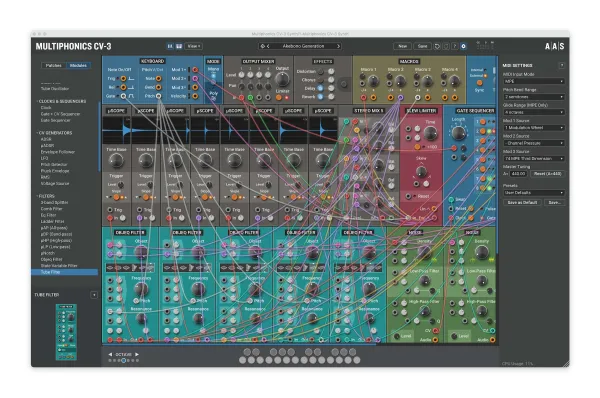Viewport: 600px width, 398px height.
Task: Toggle the Chorus effect on/off button
Action: click(320, 80)
